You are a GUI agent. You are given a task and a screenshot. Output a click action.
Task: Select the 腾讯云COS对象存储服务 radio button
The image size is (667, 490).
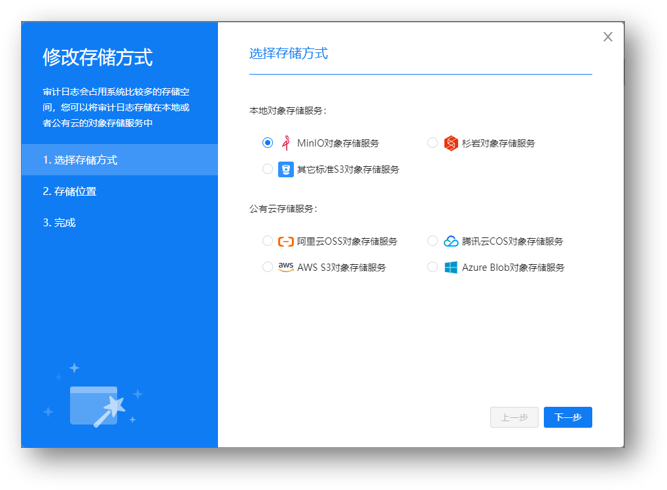pos(433,241)
